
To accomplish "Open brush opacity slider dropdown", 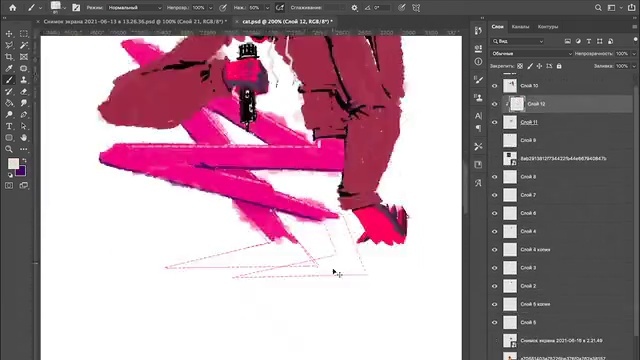I will pos(211,8).
